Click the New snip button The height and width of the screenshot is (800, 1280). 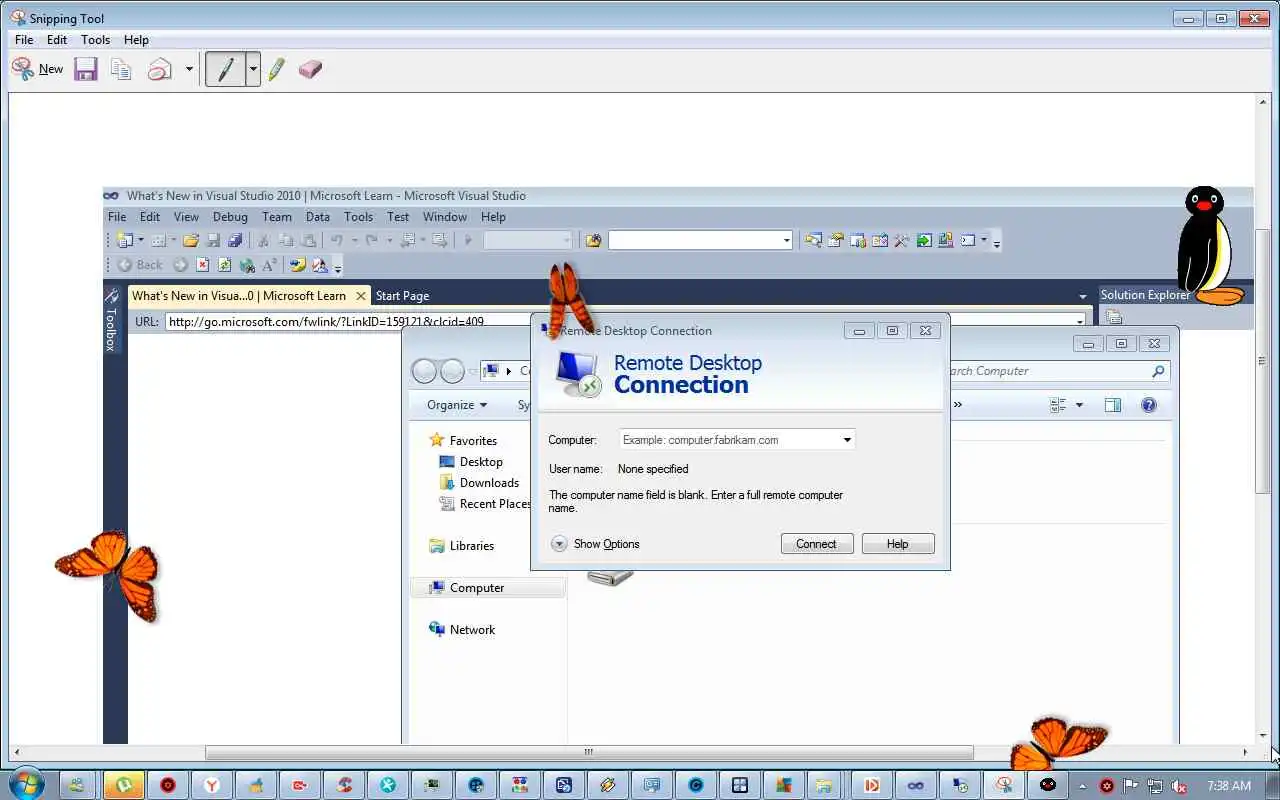[37, 69]
